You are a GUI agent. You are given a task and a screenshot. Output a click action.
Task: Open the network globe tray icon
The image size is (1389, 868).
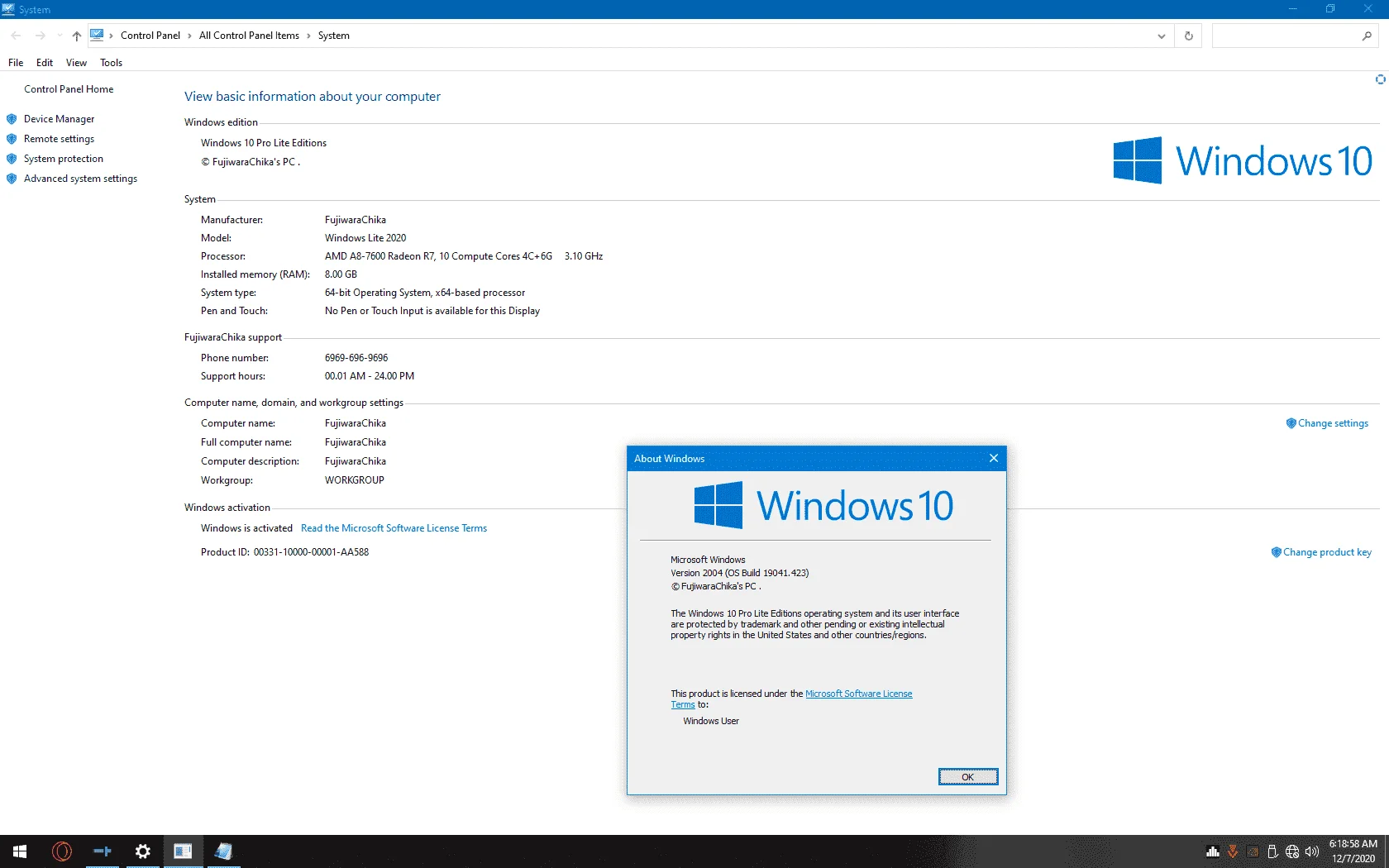tap(1292, 851)
